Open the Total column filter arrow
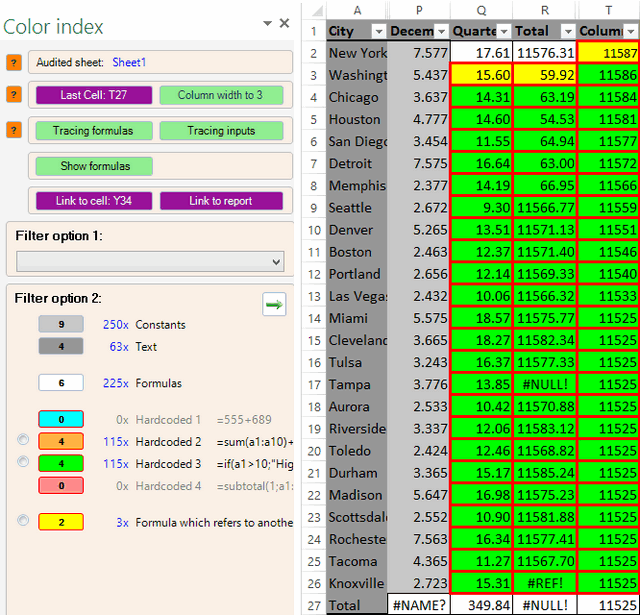The image size is (640, 615). [x=568, y=31]
